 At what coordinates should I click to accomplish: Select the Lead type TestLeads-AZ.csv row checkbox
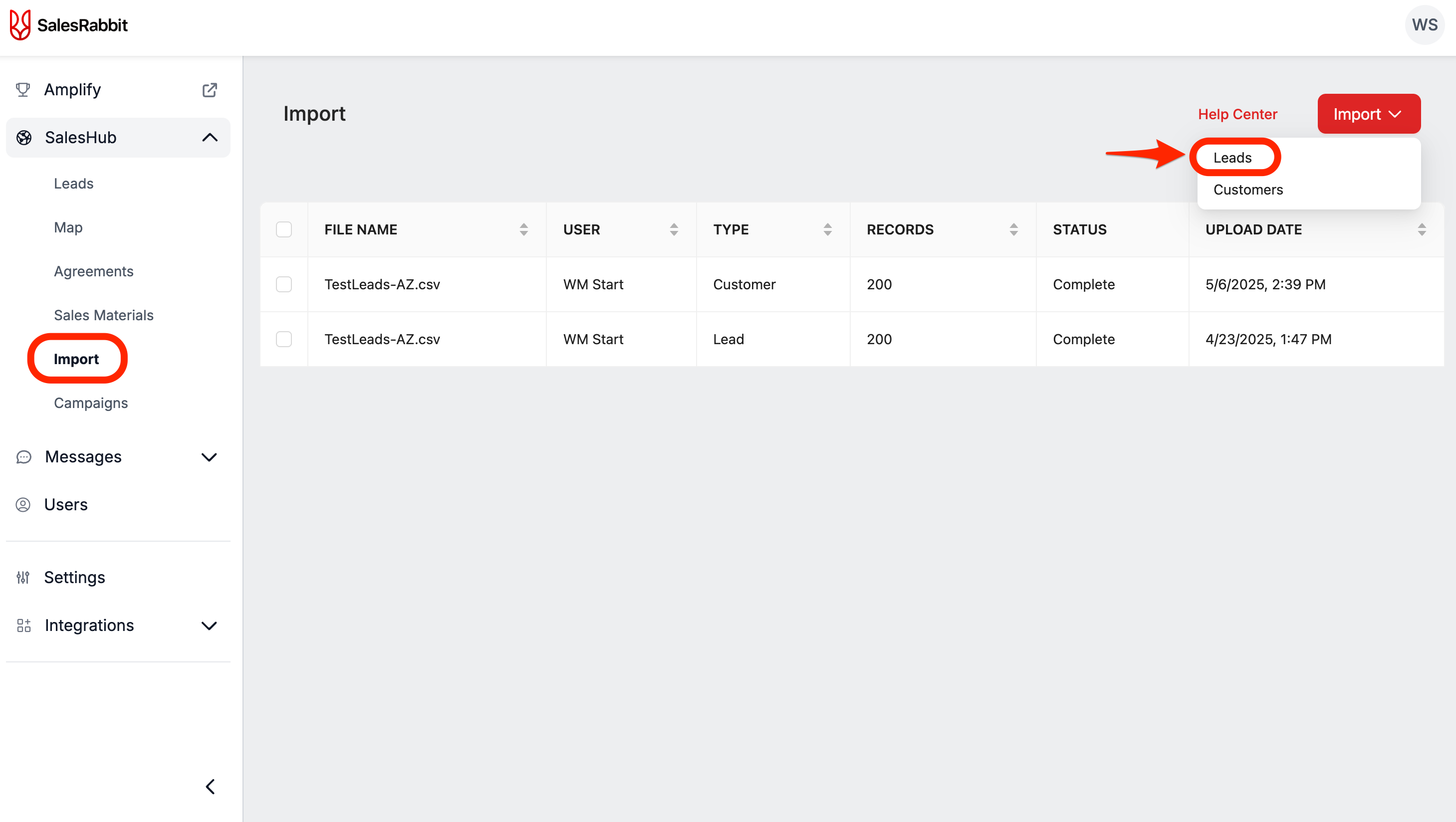click(284, 339)
